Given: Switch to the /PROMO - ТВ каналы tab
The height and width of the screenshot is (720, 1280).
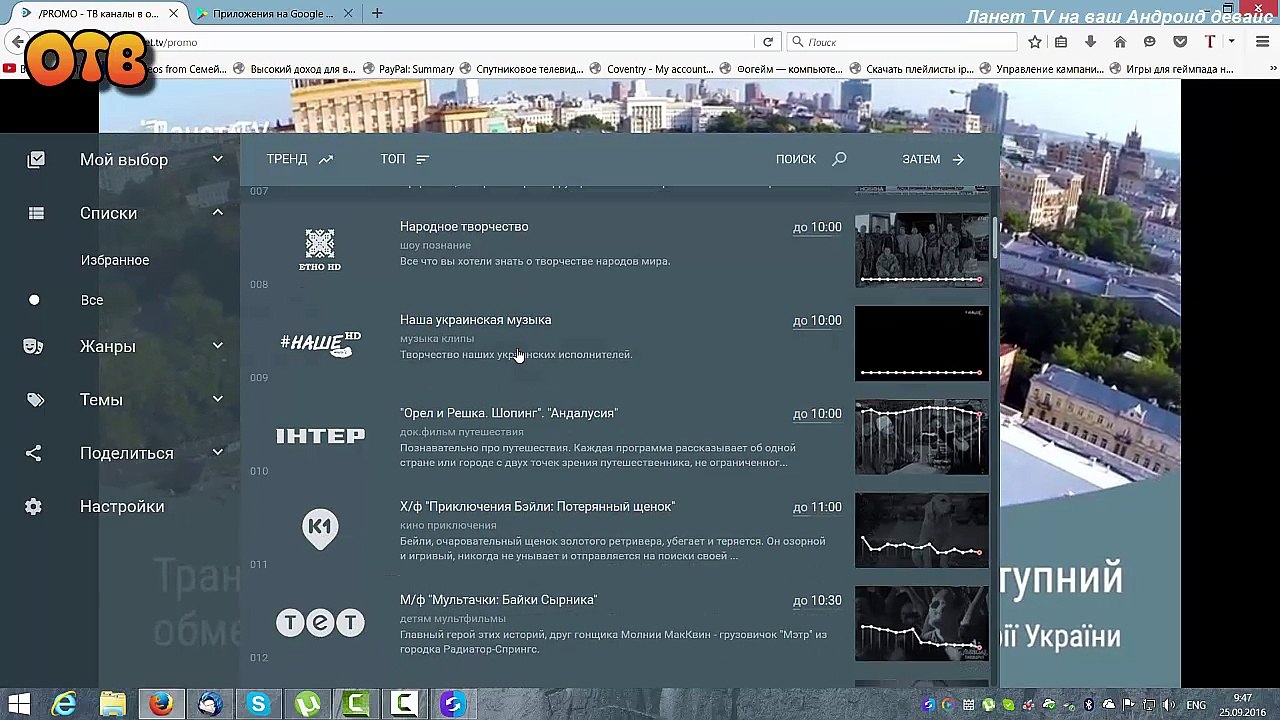Looking at the screenshot, I should [x=100, y=14].
